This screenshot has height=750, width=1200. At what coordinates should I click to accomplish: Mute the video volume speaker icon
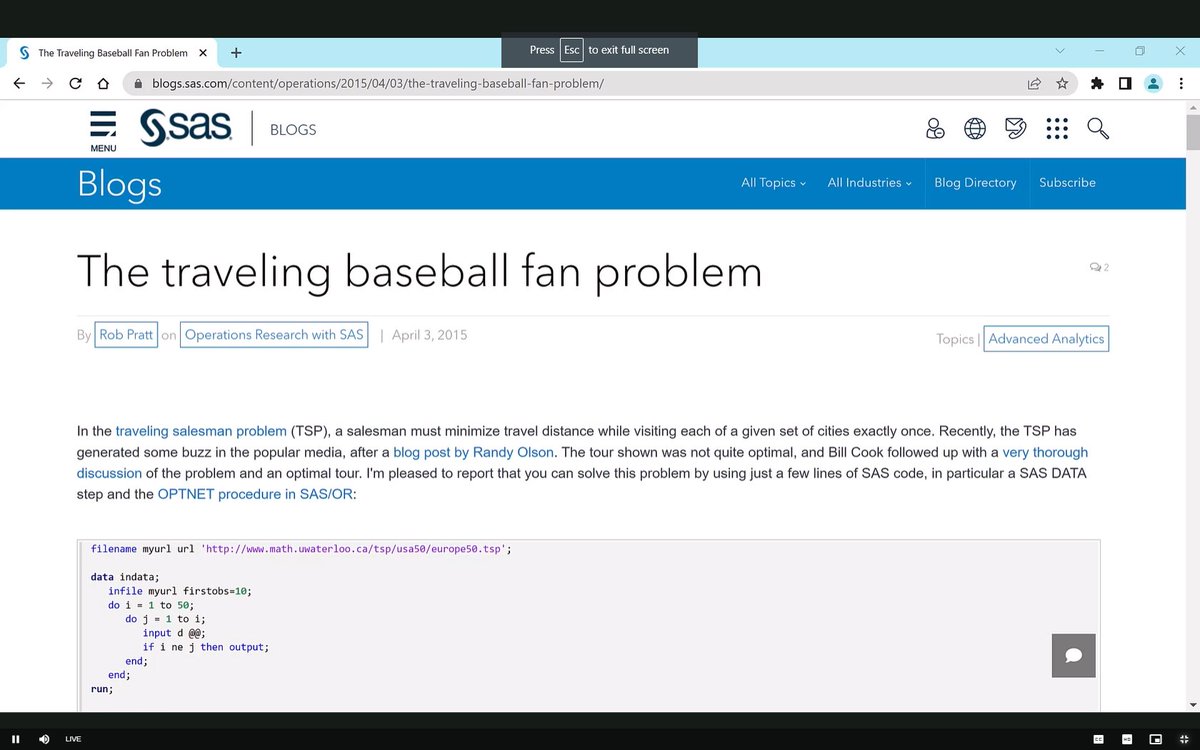pyautogui.click(x=44, y=739)
